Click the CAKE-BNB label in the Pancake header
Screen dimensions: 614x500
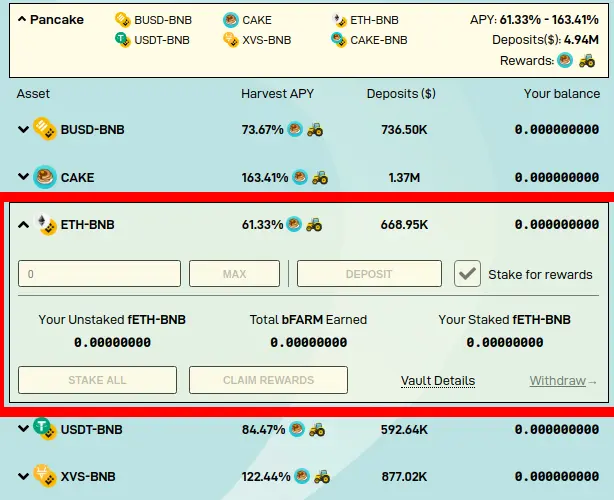tap(379, 40)
